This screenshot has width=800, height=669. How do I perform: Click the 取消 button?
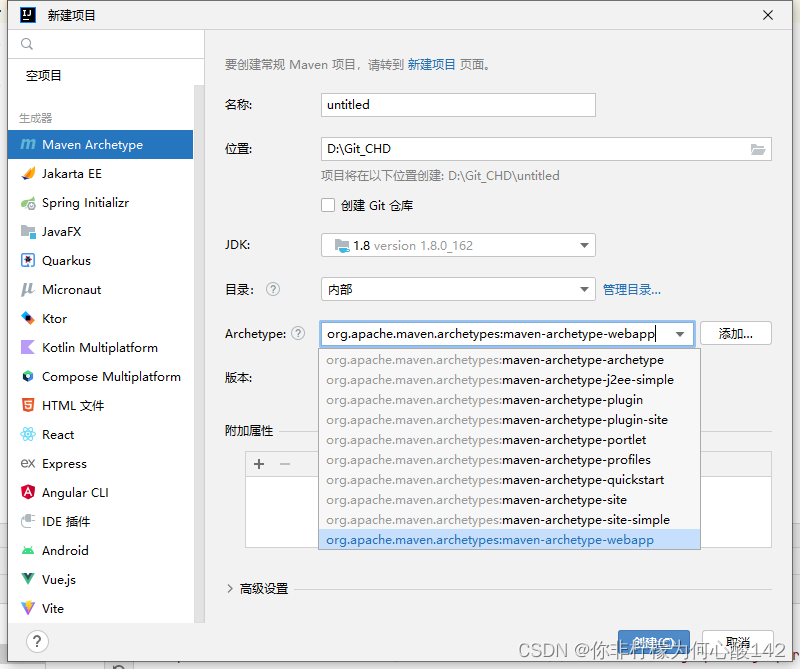(x=738, y=642)
